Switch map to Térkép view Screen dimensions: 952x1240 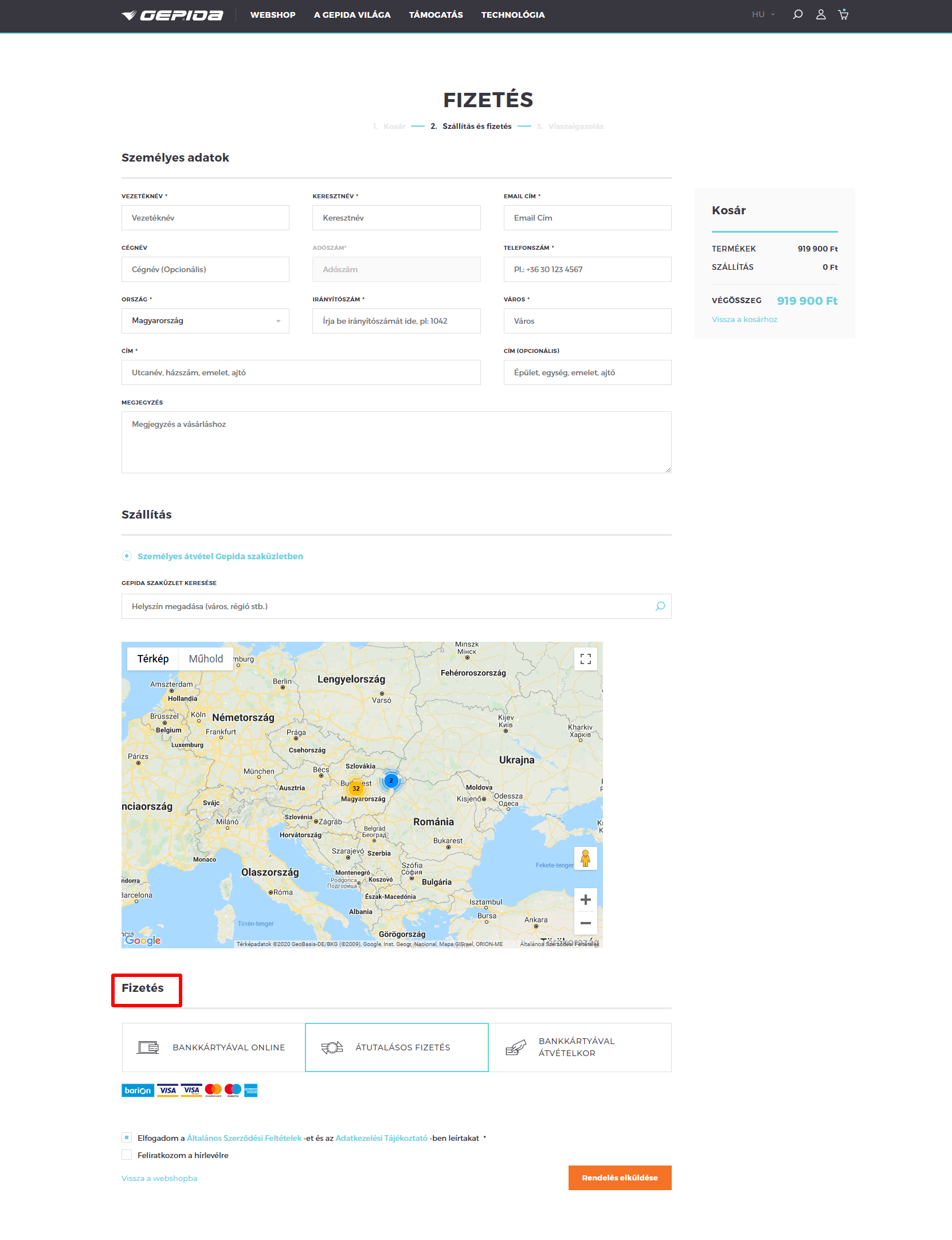click(x=153, y=659)
